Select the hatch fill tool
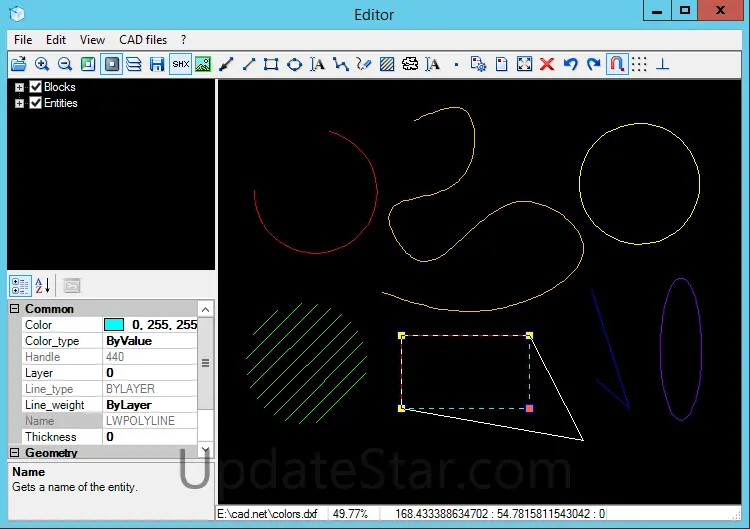The image size is (750, 529). click(386, 64)
